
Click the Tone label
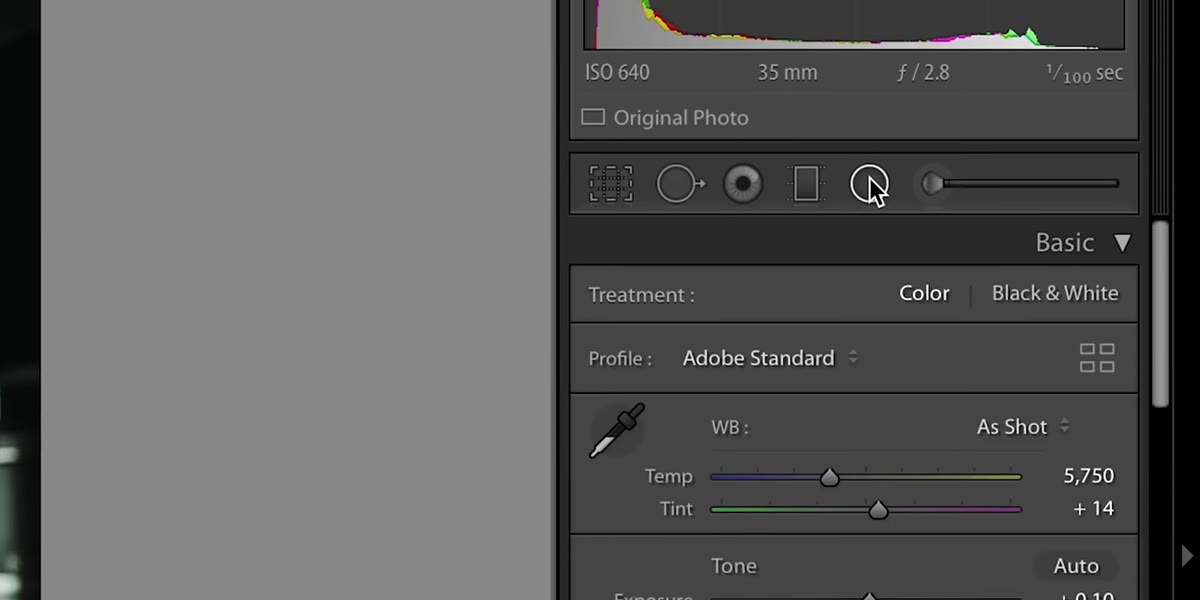click(x=734, y=566)
